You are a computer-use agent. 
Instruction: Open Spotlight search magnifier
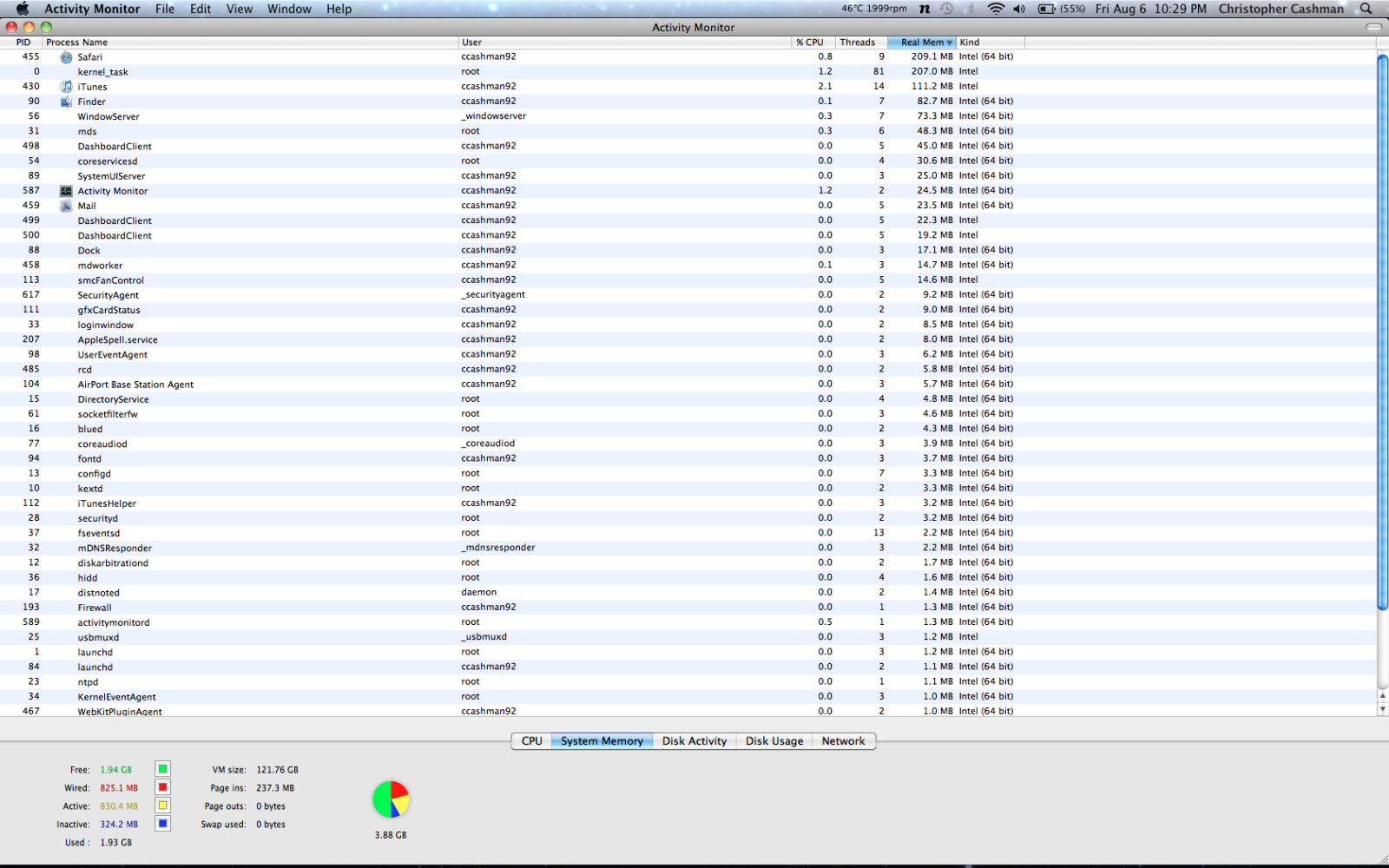pyautogui.click(x=1366, y=9)
